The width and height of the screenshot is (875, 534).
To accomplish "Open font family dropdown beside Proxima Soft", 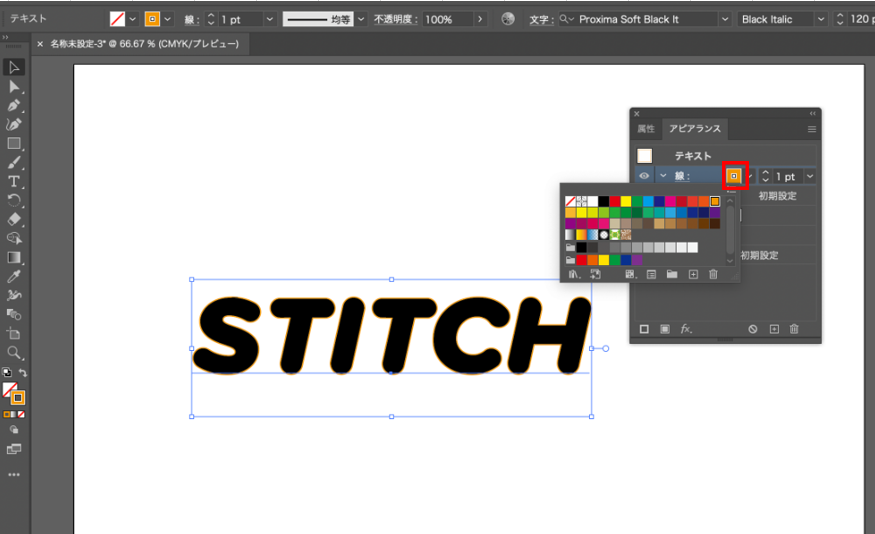I will click(x=724, y=19).
